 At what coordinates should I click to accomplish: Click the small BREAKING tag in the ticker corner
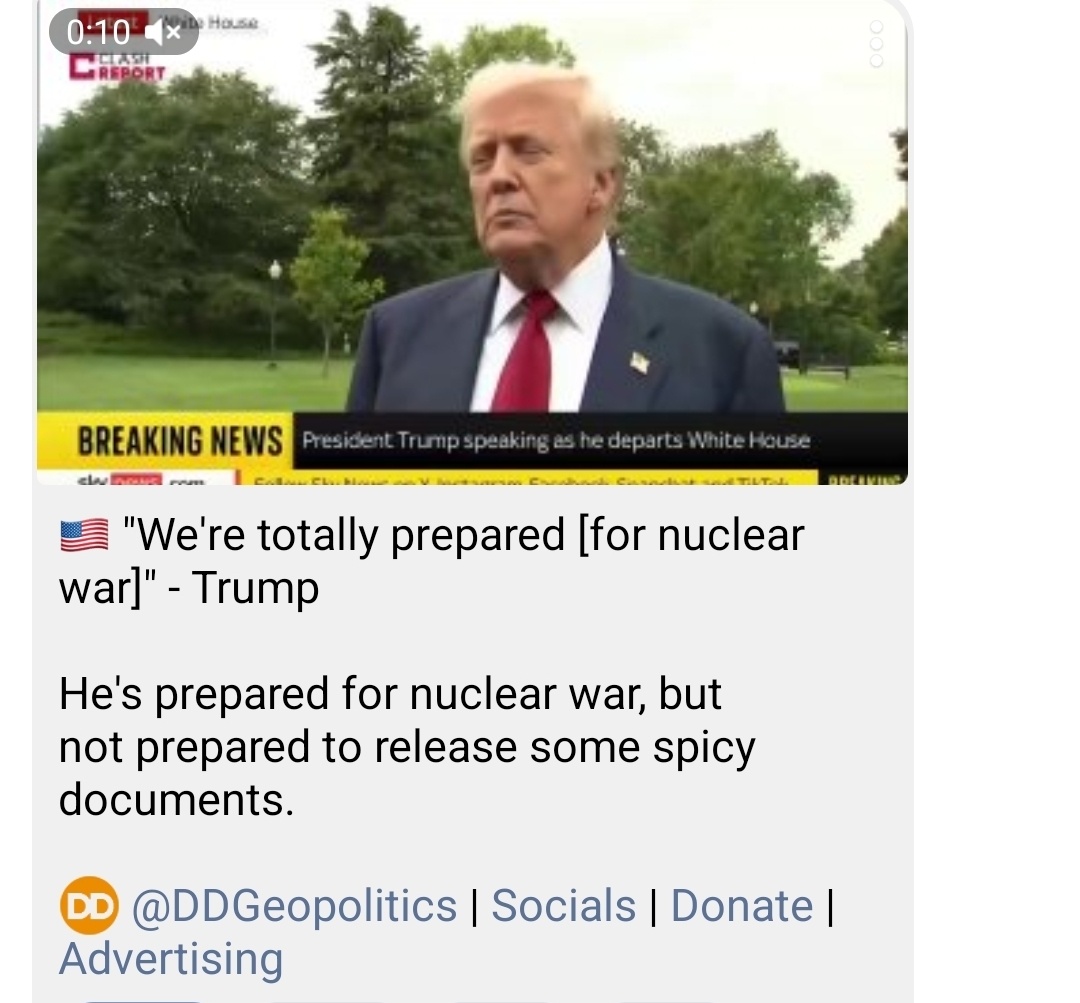coord(862,478)
